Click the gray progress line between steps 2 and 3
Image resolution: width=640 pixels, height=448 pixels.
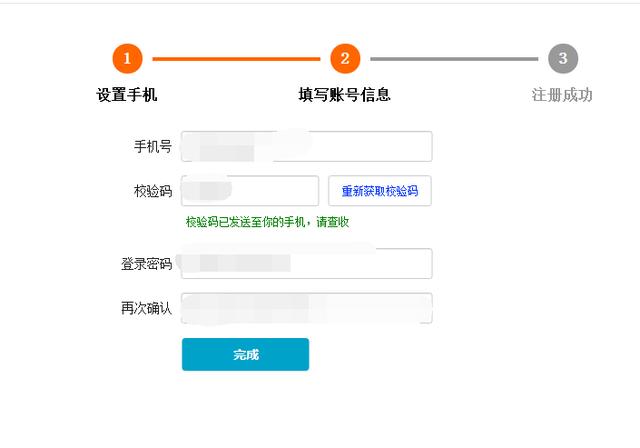454,59
